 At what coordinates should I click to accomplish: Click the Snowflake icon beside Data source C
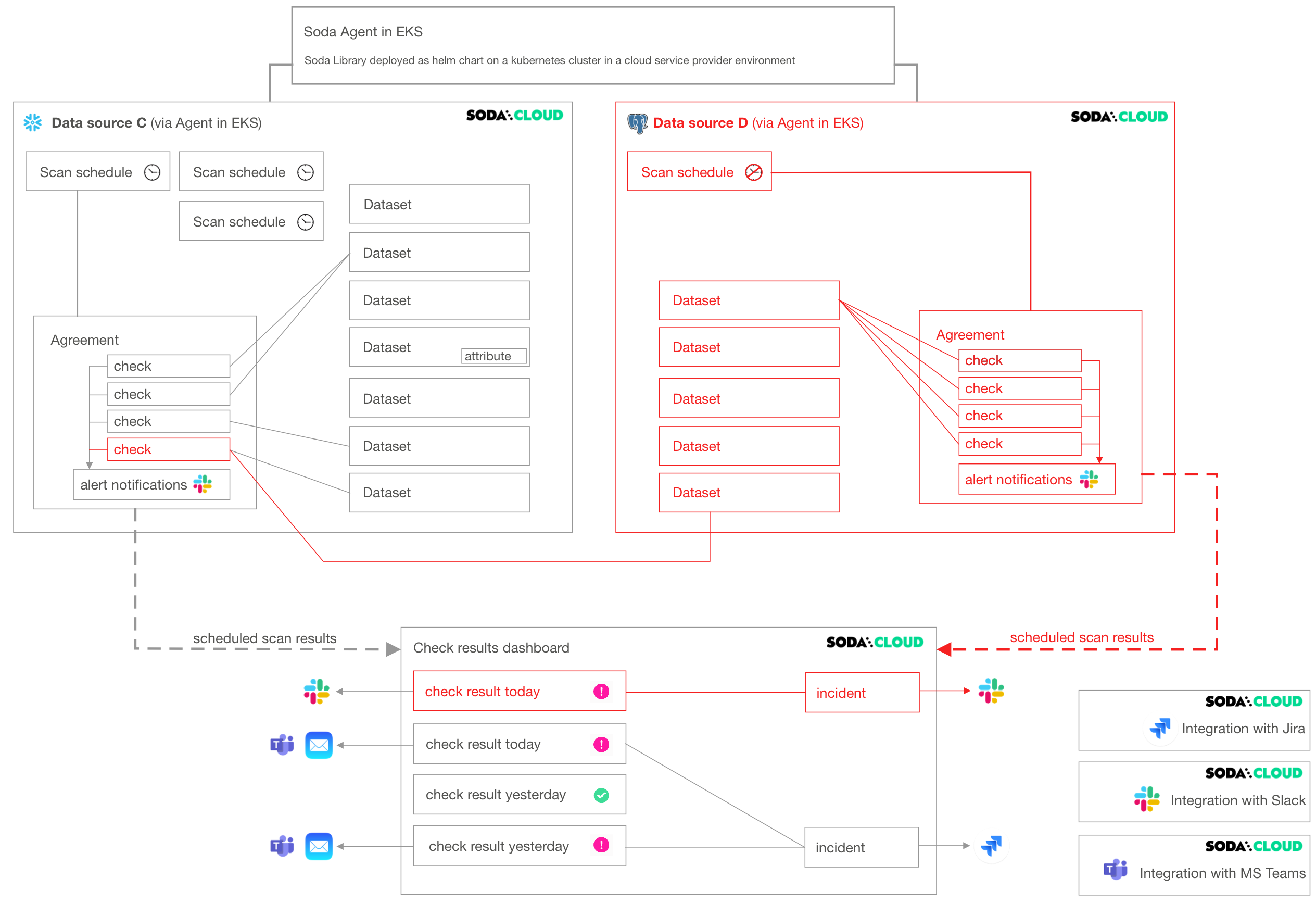point(32,122)
